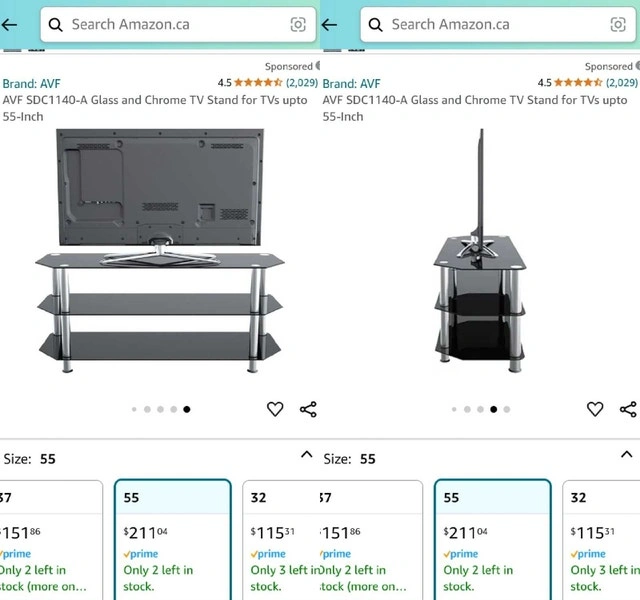
Task: Tap share icon below side-view stand image
Action: coord(628,409)
